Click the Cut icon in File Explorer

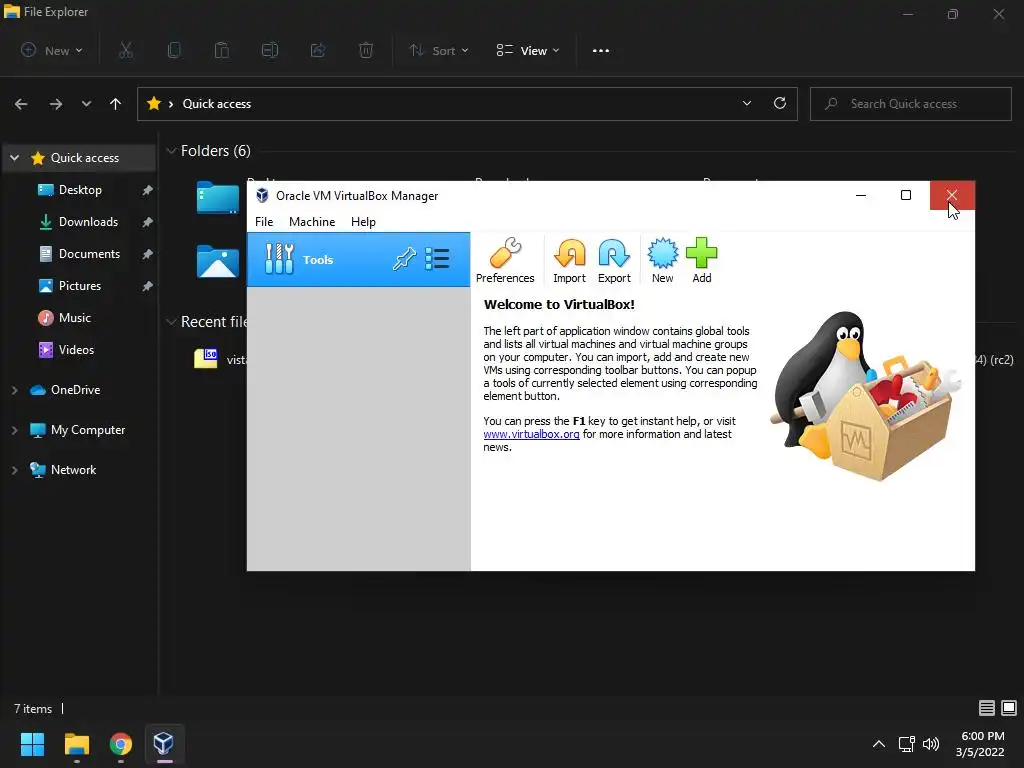click(x=126, y=50)
